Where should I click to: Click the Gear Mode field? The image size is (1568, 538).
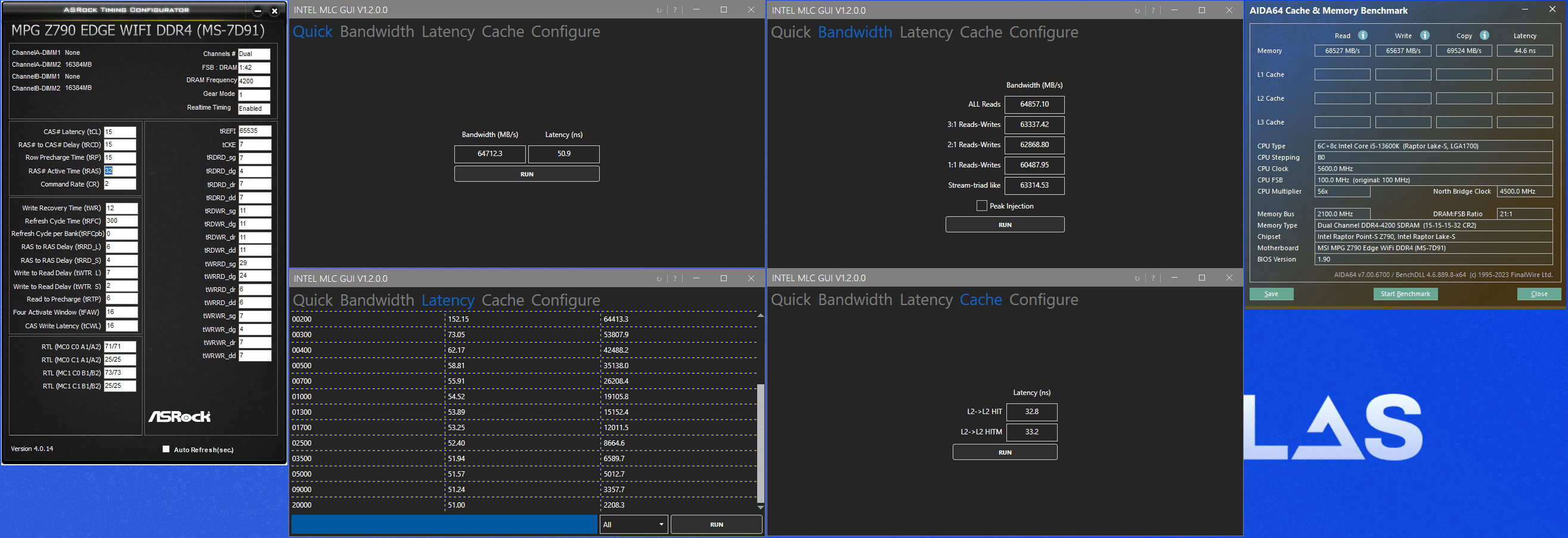(254, 95)
